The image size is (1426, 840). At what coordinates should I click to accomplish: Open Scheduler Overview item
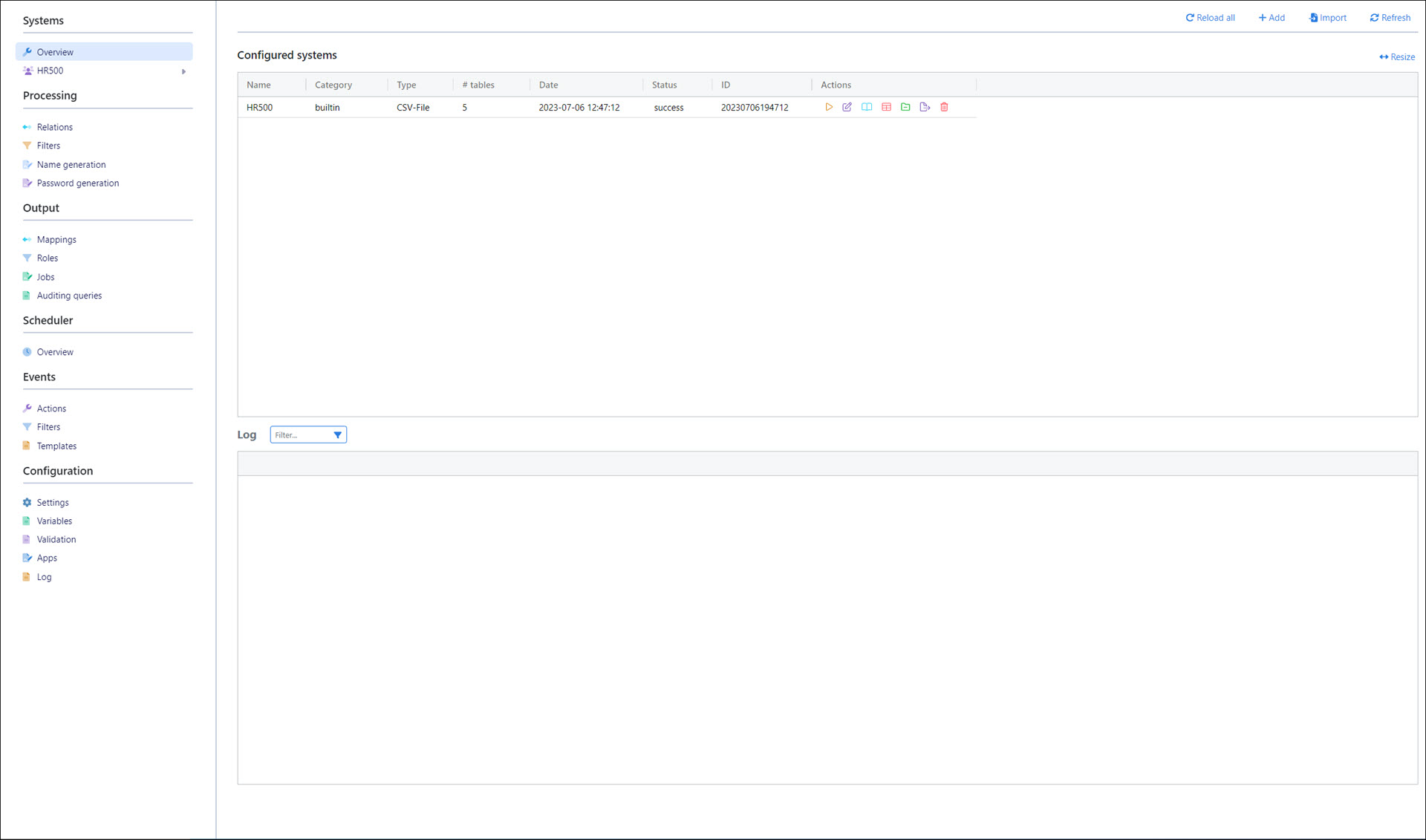pyautogui.click(x=55, y=352)
